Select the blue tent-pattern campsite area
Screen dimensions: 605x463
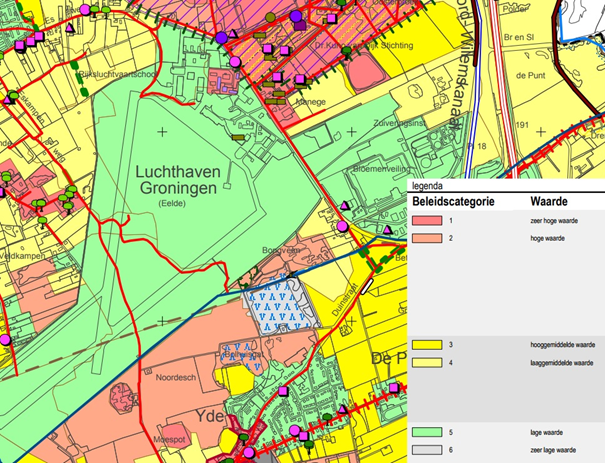pos(281,304)
